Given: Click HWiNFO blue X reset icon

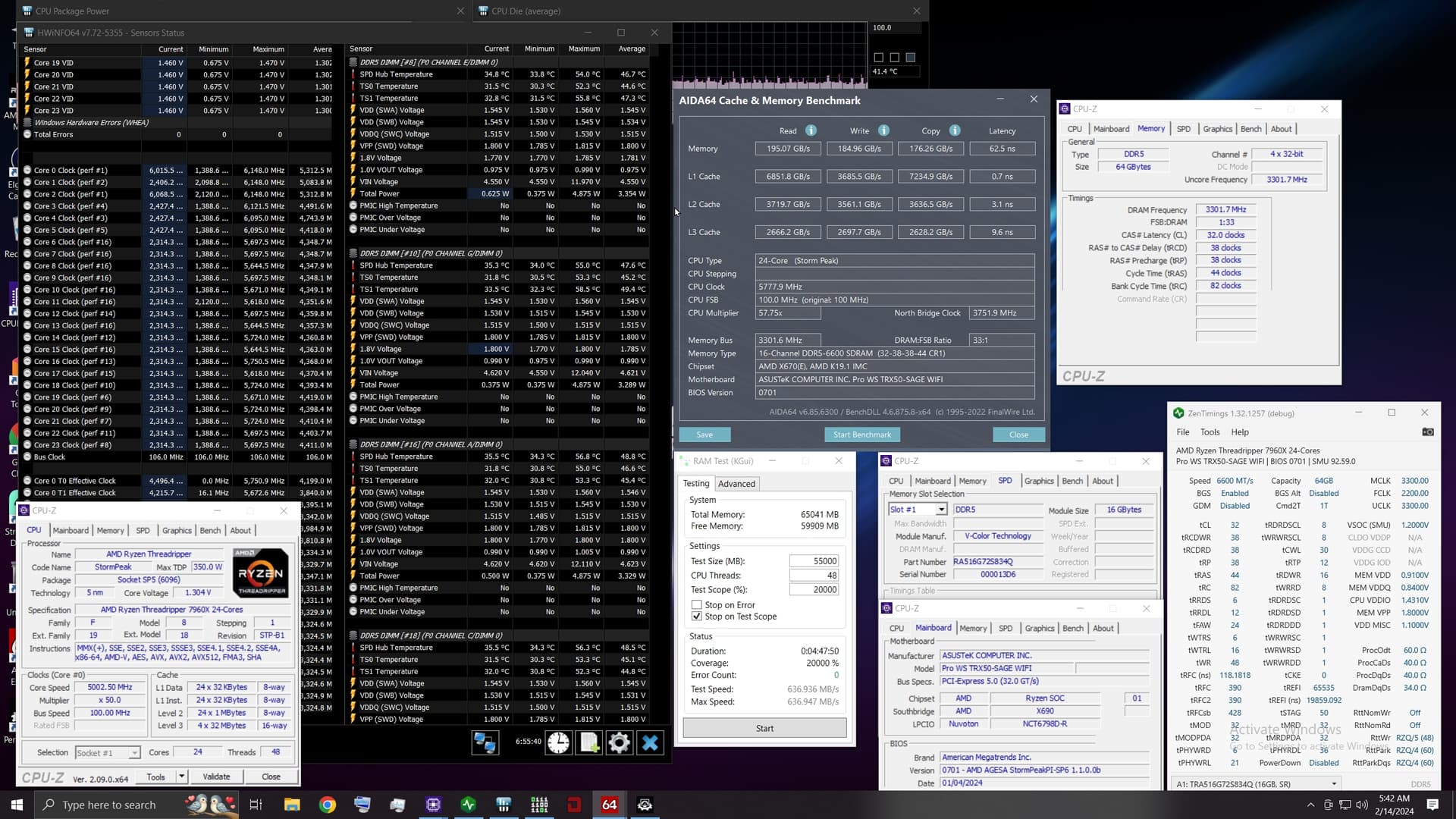Looking at the screenshot, I should tap(650, 742).
